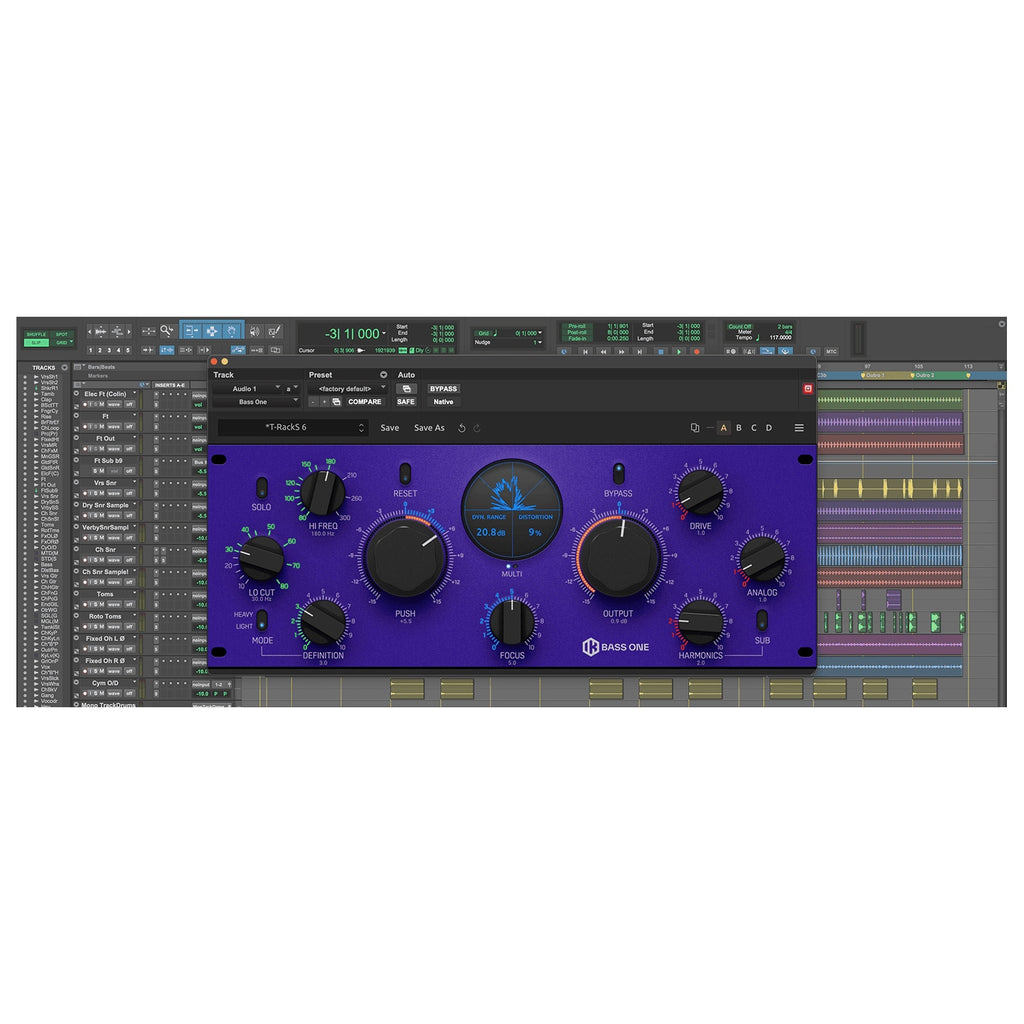
Task: Toggle the RESET switch on Bass One
Action: point(405,473)
